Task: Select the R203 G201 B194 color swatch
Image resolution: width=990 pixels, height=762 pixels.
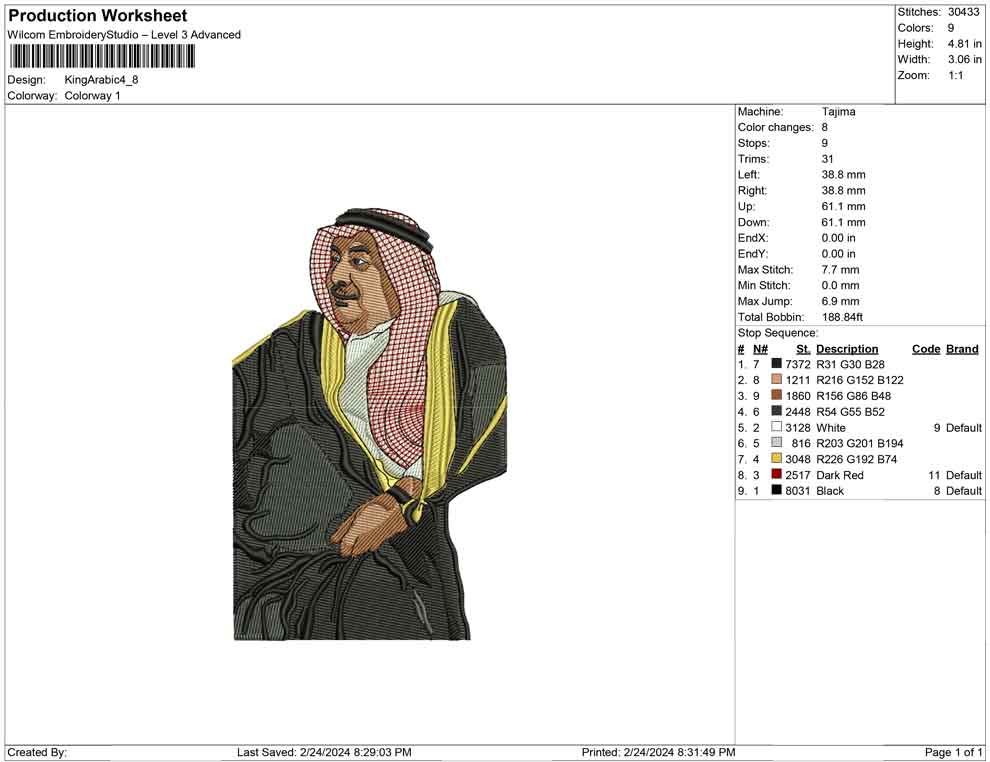Action: 777,443
